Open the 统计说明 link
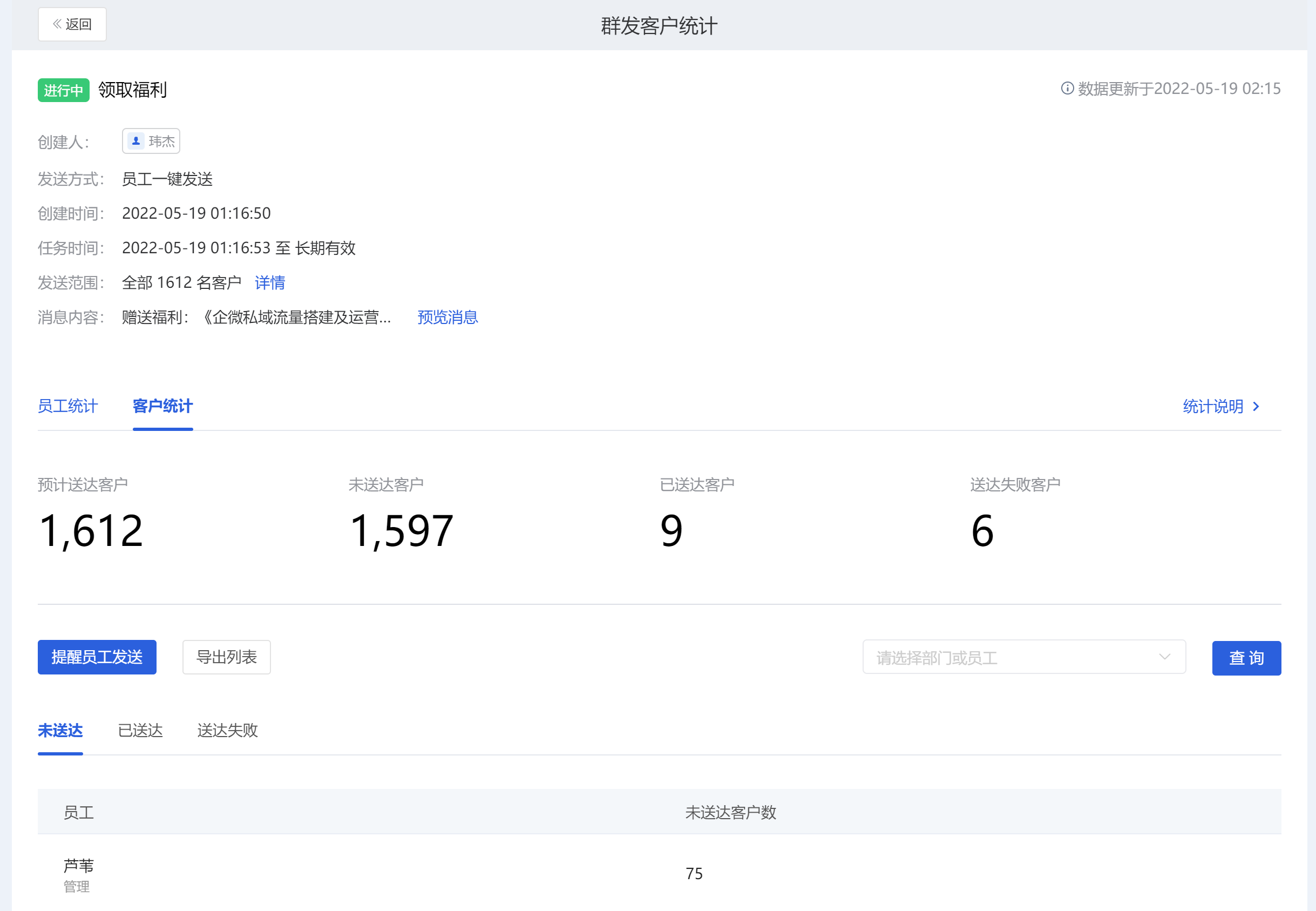This screenshot has width=1316, height=911. pos(1213,407)
